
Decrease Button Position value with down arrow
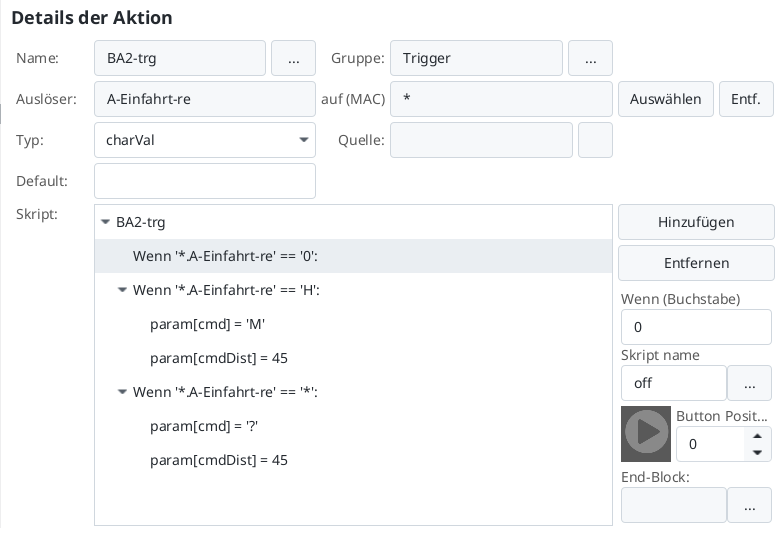point(757,452)
